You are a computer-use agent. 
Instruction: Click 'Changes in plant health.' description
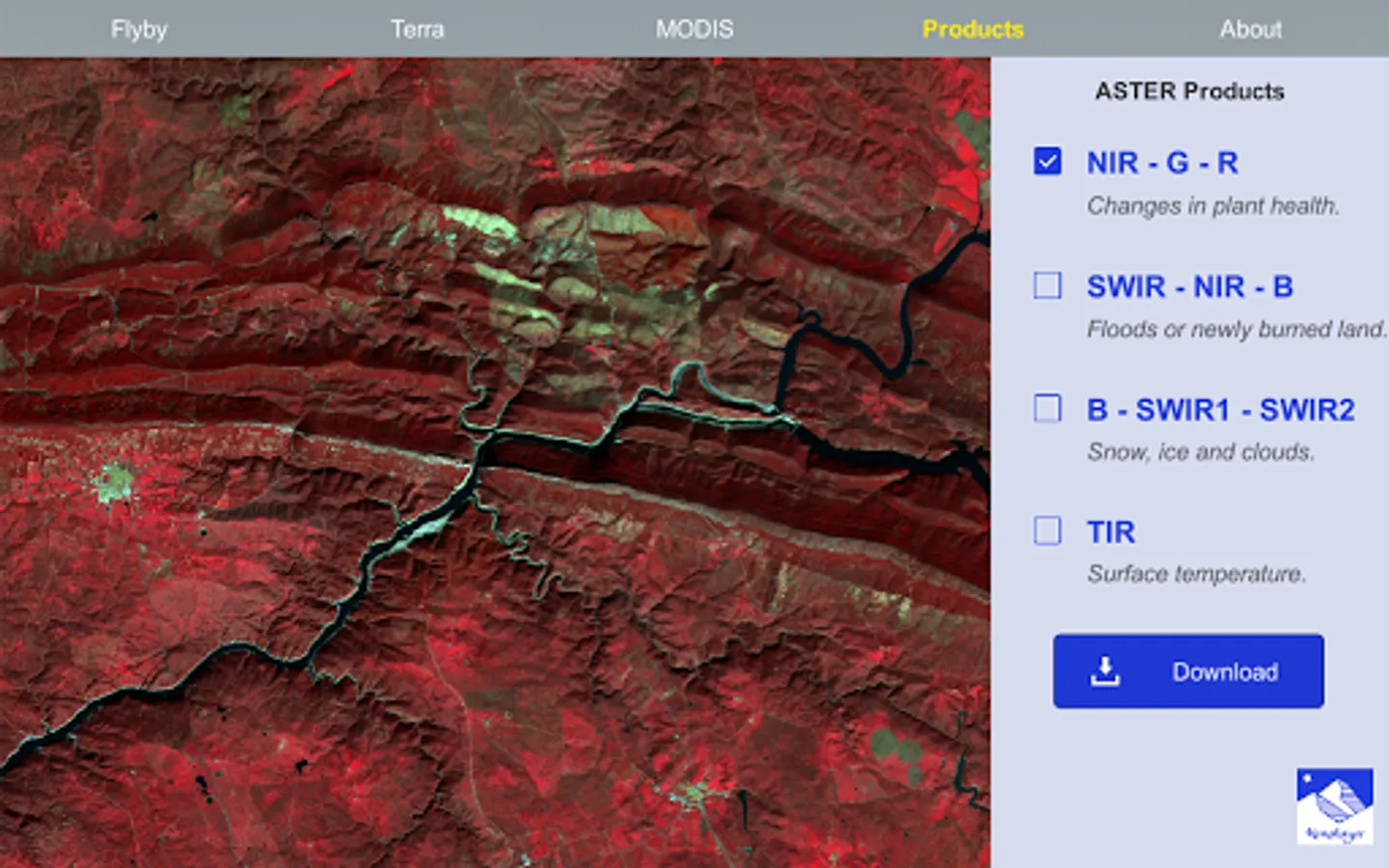1213,205
